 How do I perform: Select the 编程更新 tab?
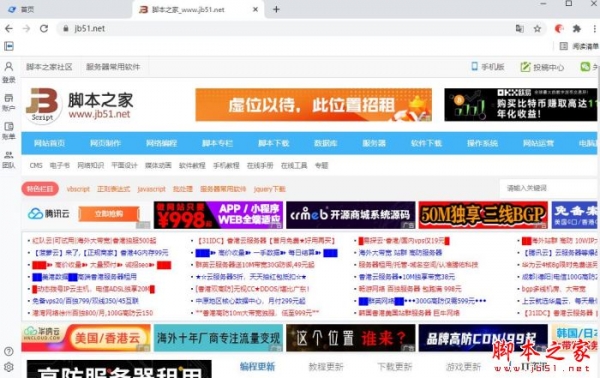258,367
